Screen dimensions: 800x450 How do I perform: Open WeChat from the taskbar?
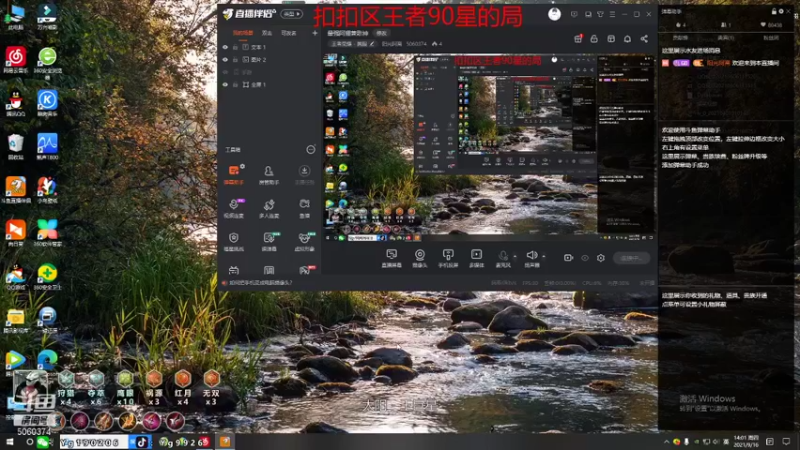[43, 442]
